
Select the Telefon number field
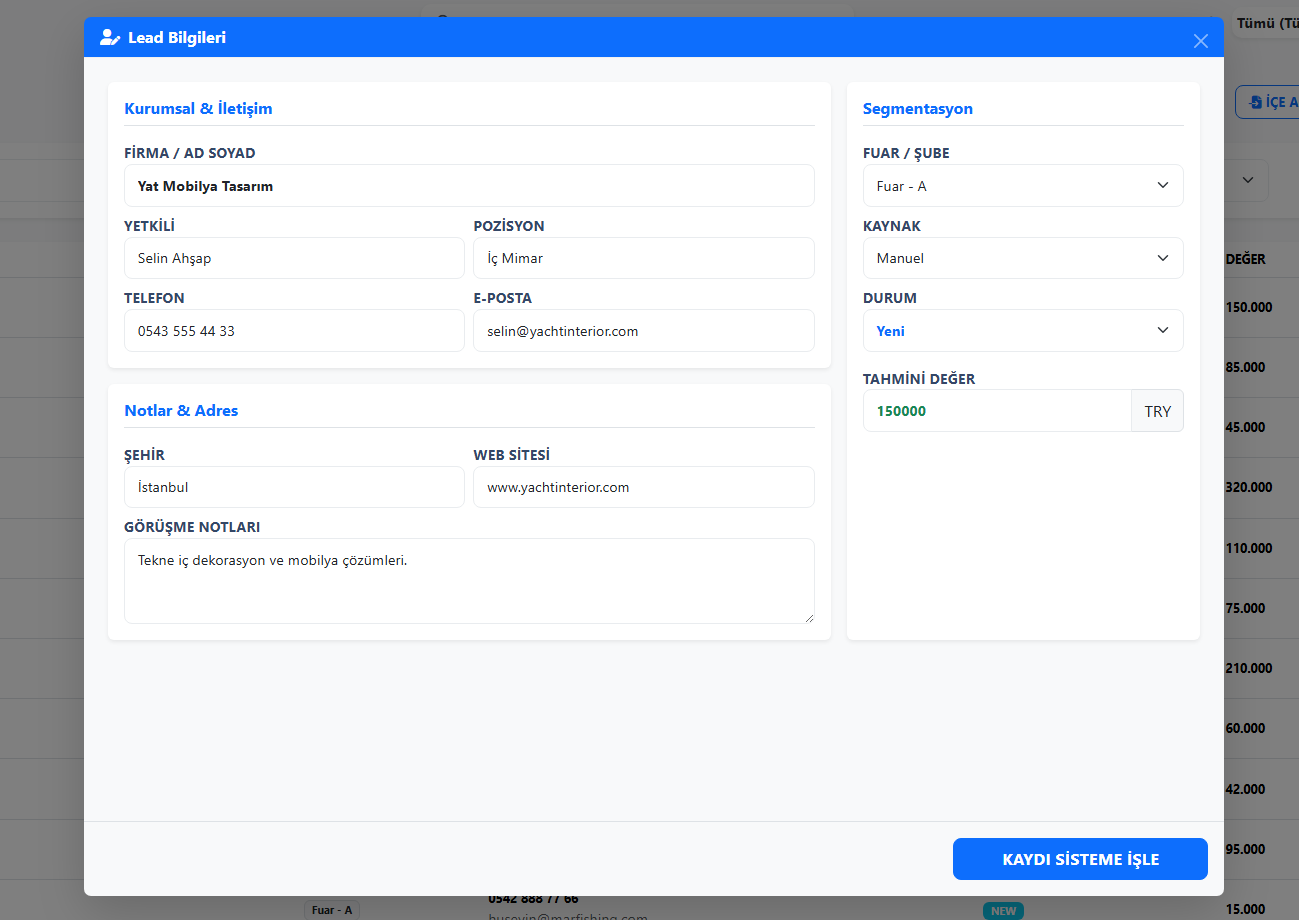[294, 331]
